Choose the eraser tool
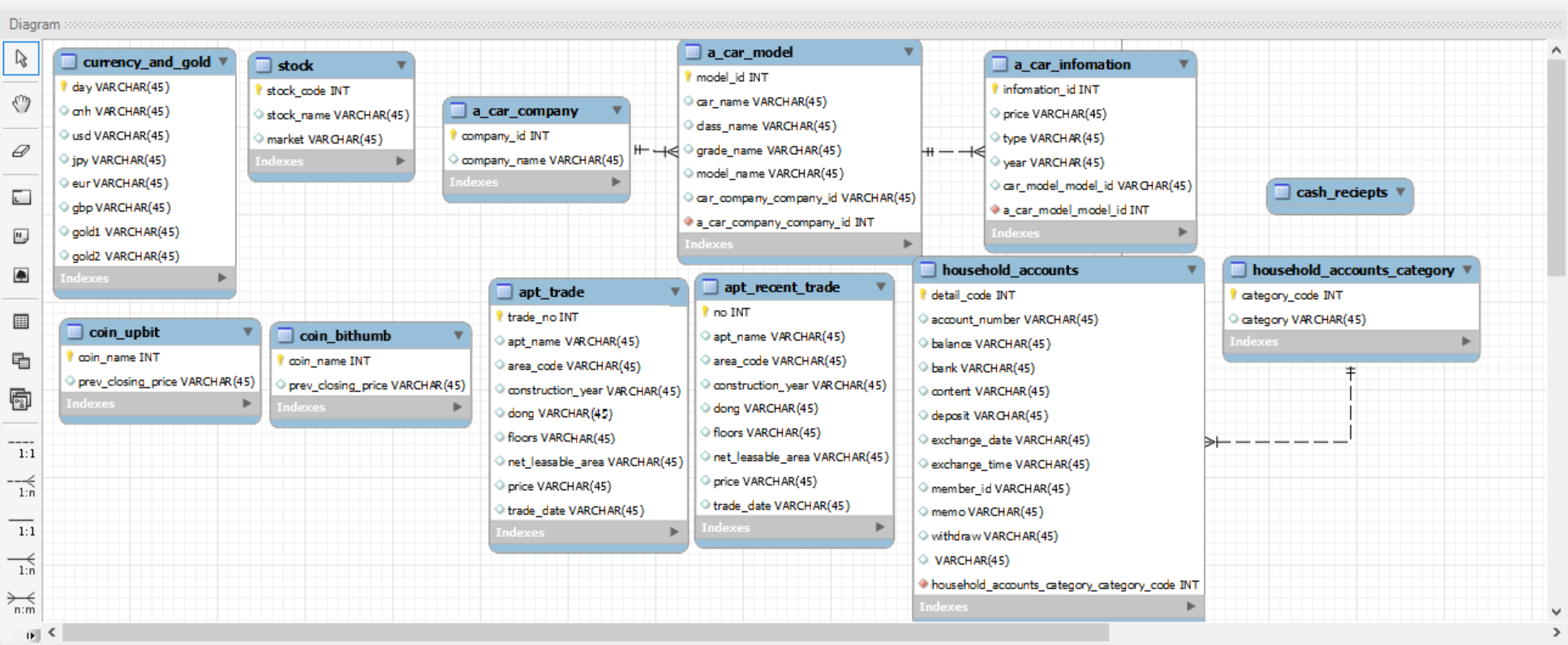 click(21, 151)
